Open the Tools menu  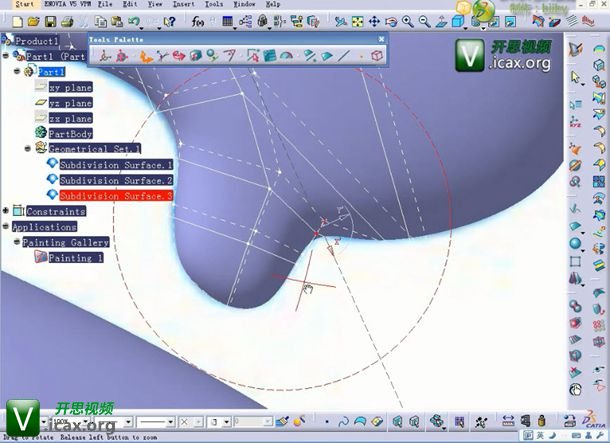pyautogui.click(x=214, y=5)
